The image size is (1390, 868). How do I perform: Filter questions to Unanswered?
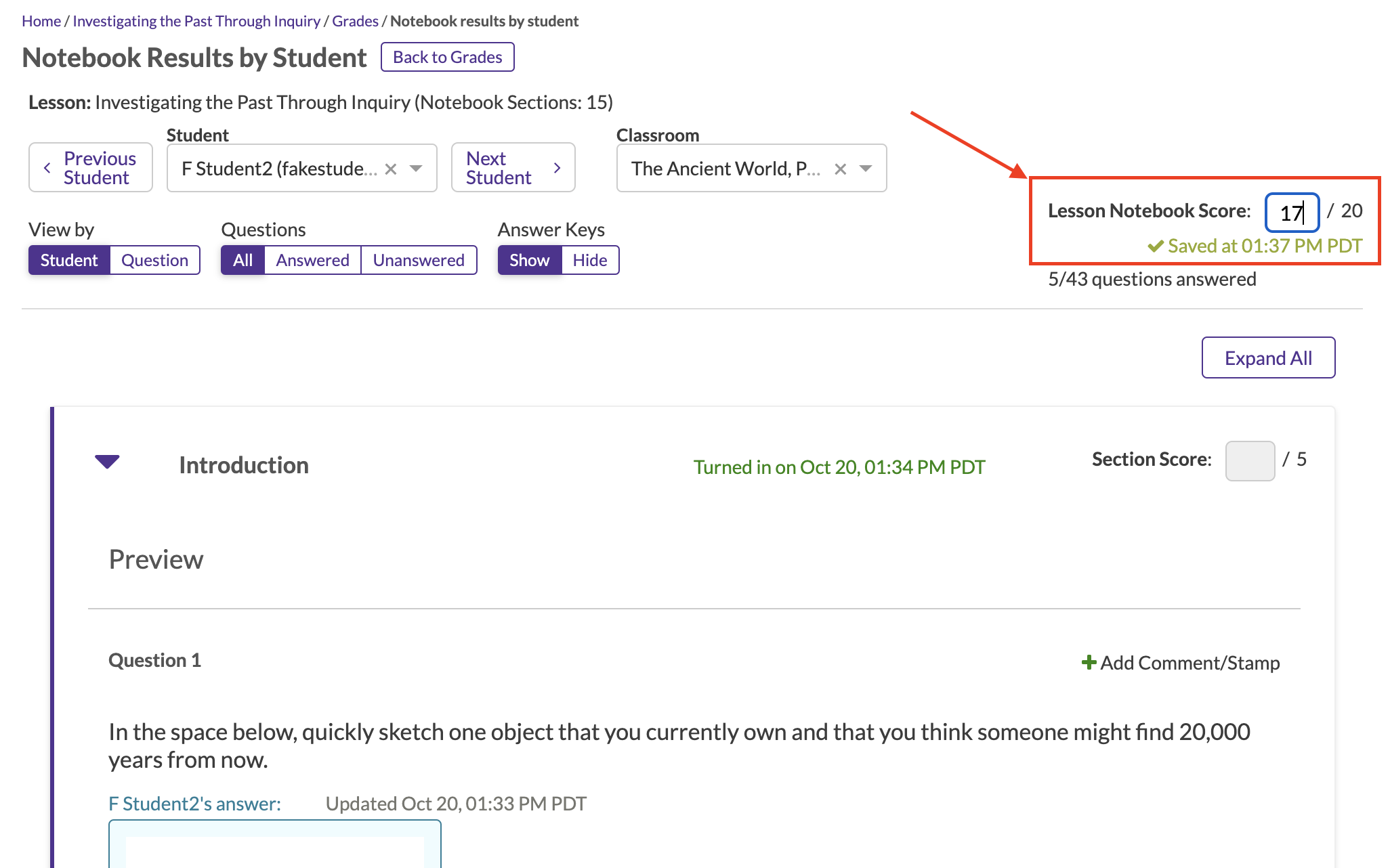click(x=419, y=260)
